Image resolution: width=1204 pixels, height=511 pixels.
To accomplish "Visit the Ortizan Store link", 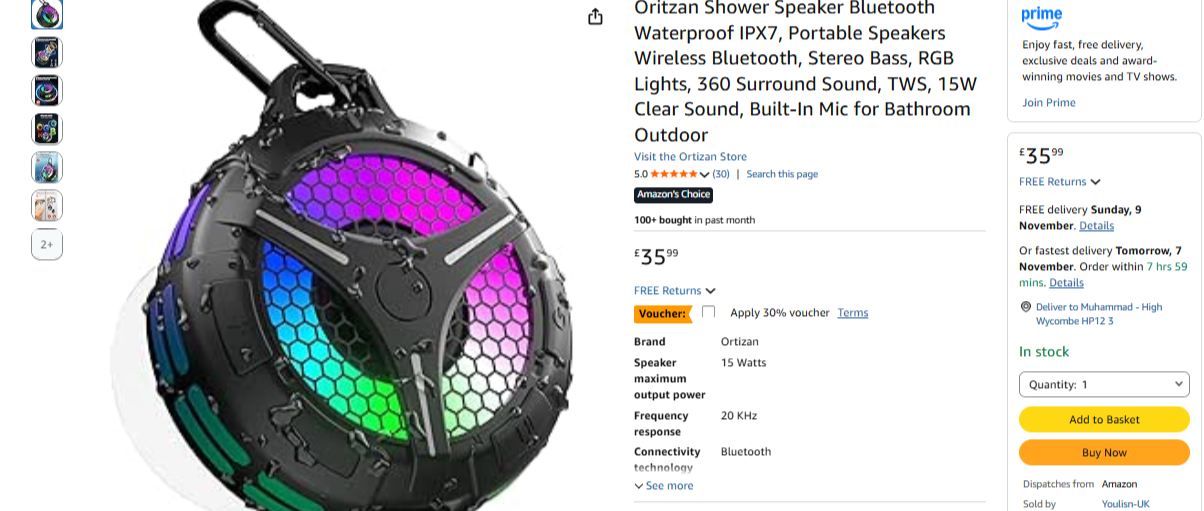I will (x=690, y=157).
